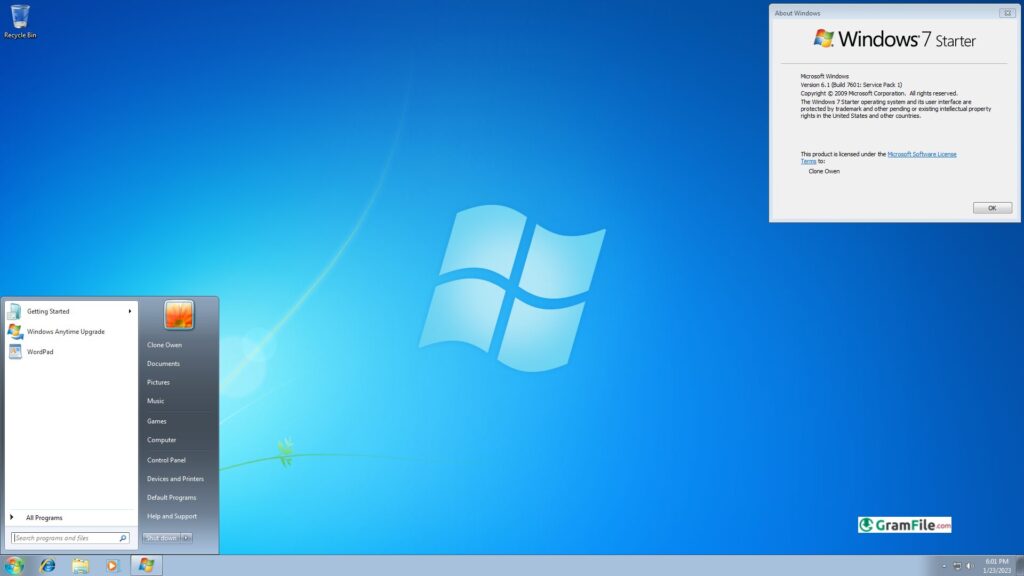Expand hidden icons in the system tray

pos(944,566)
